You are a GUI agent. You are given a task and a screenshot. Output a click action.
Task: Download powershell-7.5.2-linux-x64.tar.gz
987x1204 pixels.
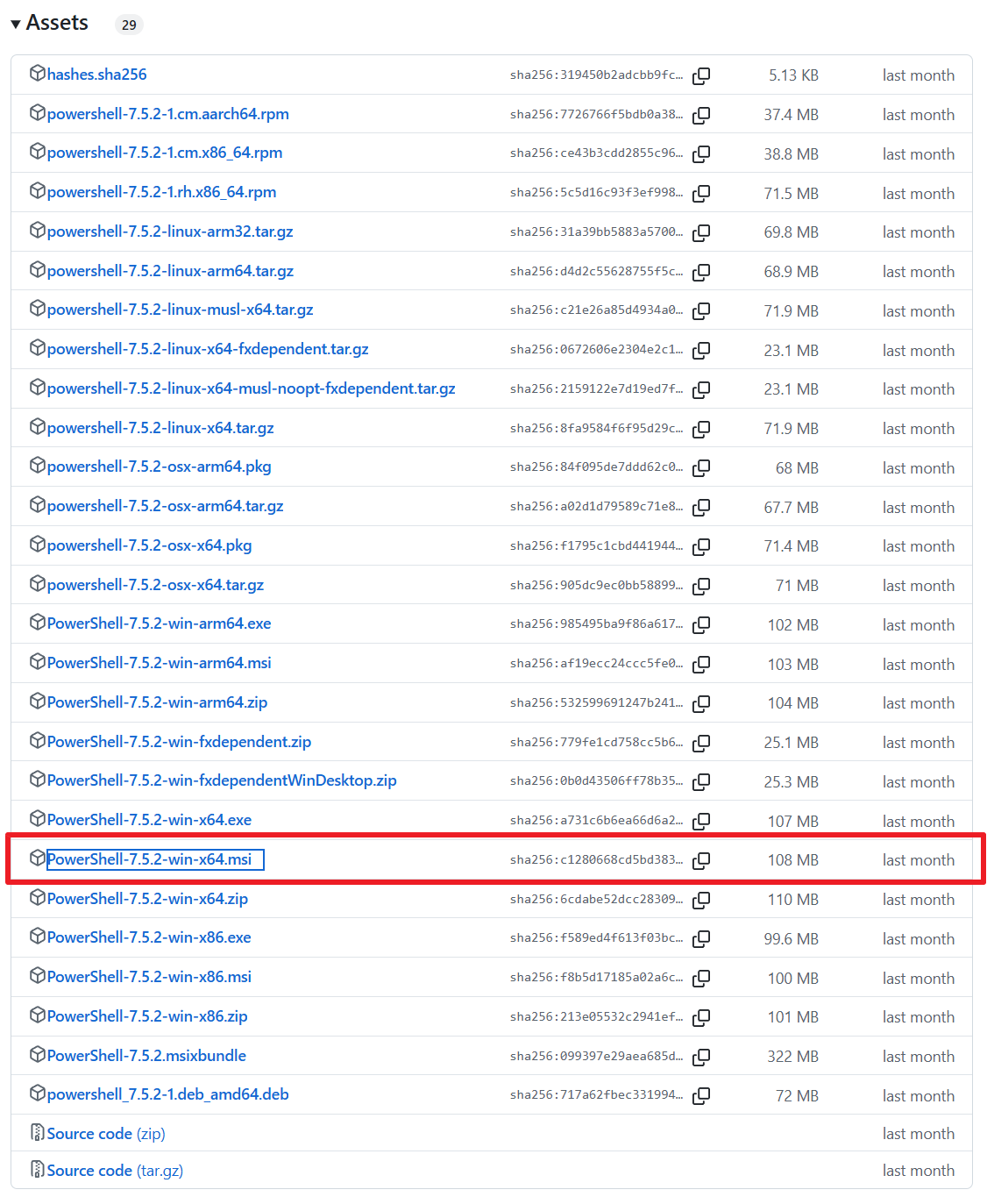coord(161,428)
